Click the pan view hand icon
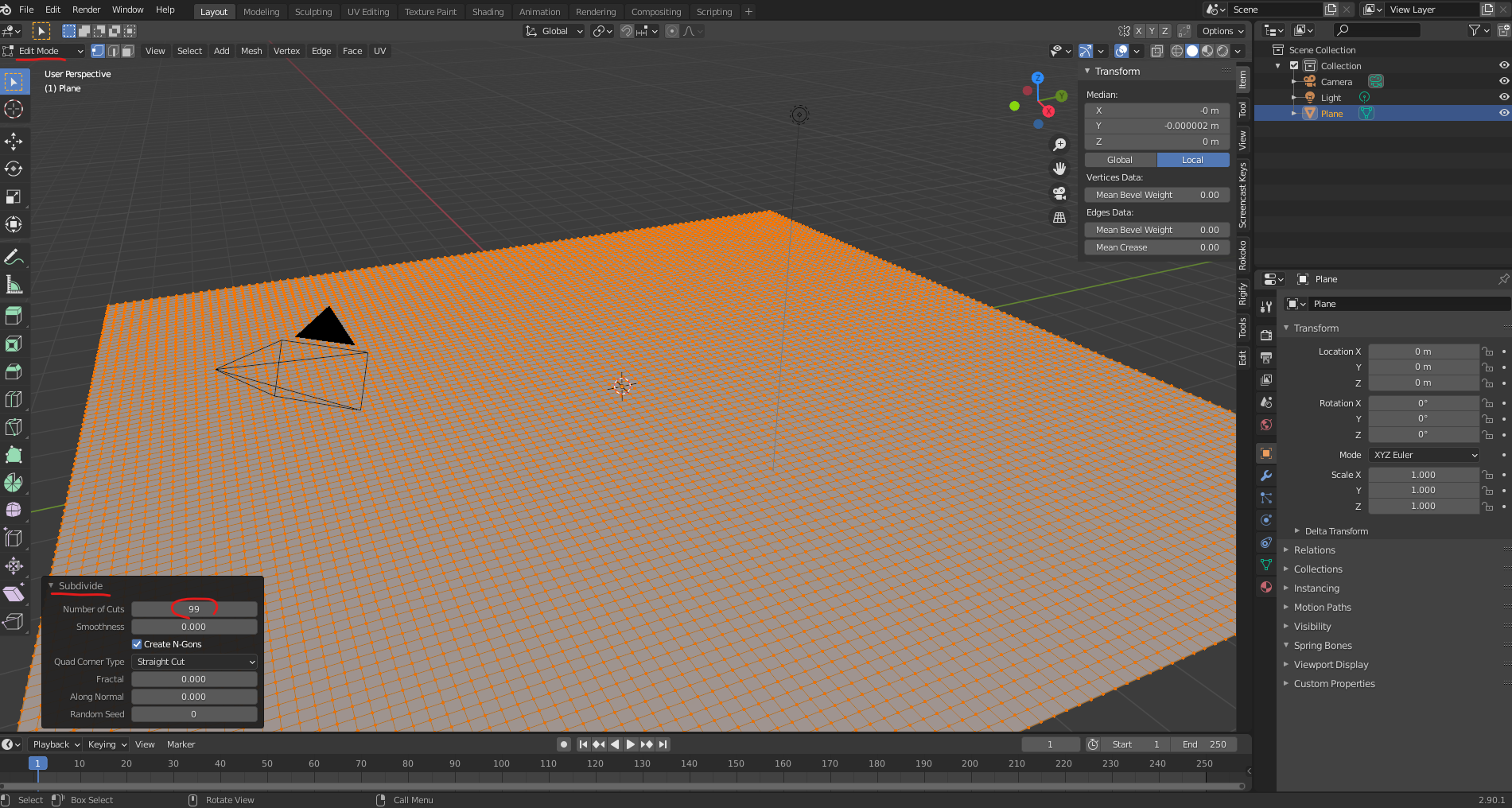This screenshot has width=1512, height=808. [1059, 169]
